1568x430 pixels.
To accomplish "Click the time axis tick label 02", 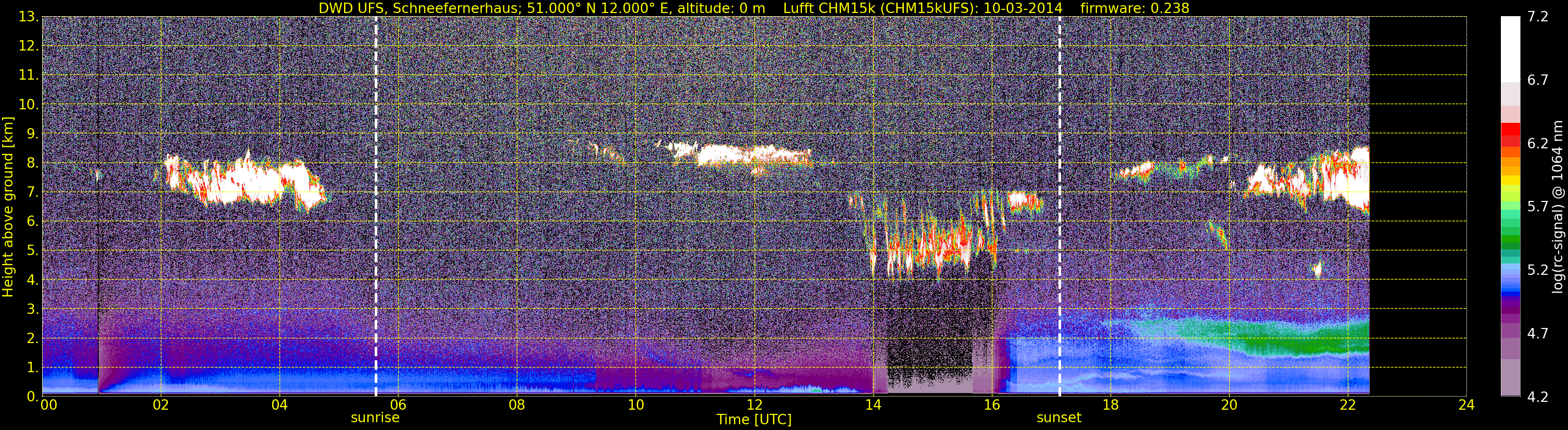I will (161, 406).
